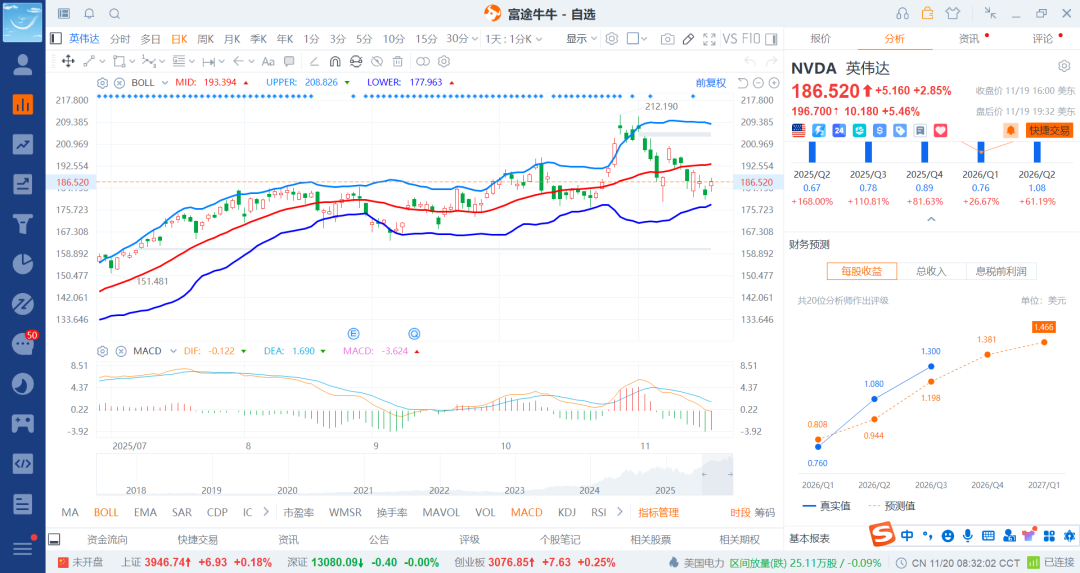Viewport: 1080px width, 573px height.
Task: Click the timeline range overview slider
Action: [x=717, y=473]
